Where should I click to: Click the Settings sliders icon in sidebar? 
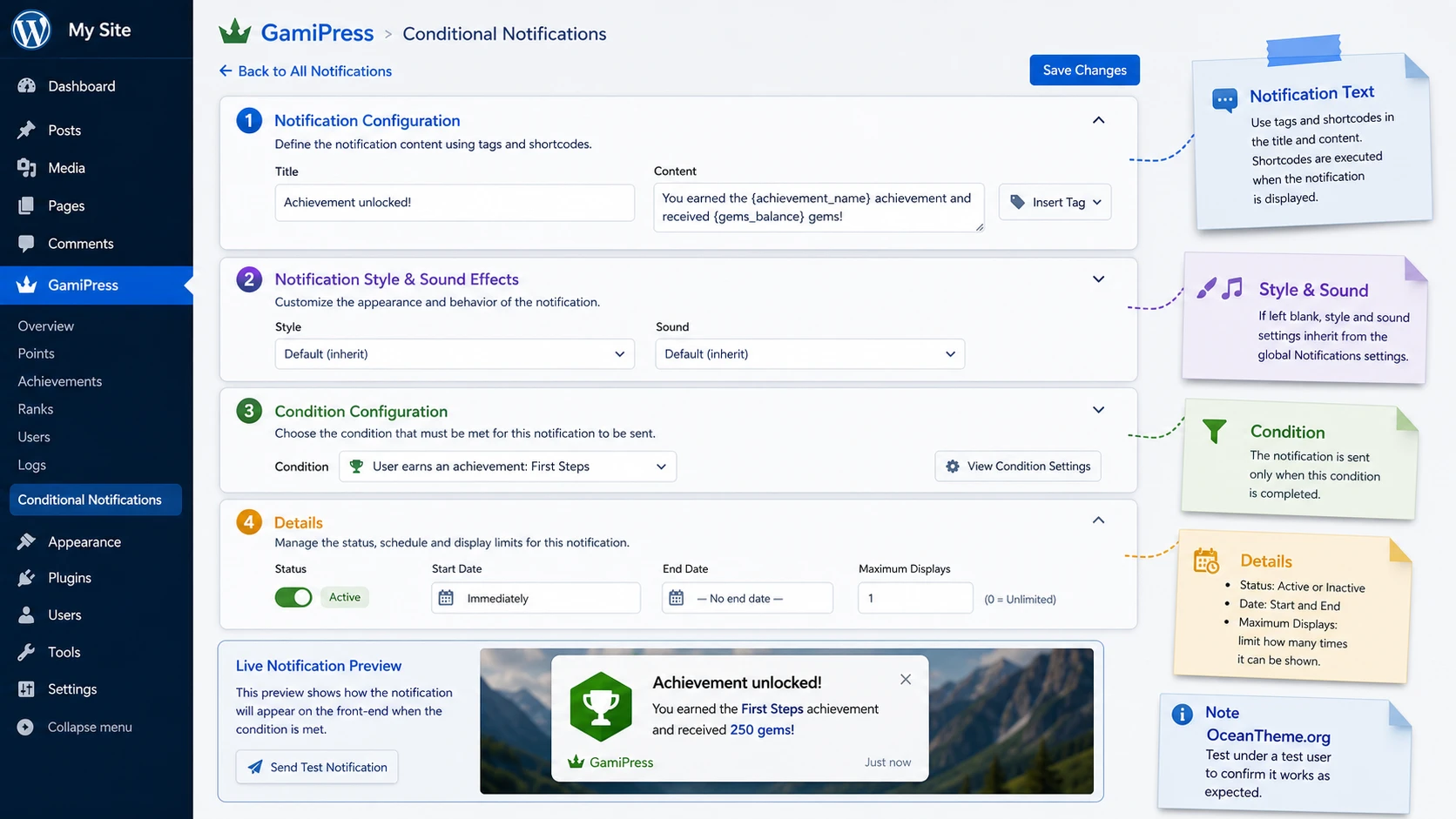(x=26, y=689)
